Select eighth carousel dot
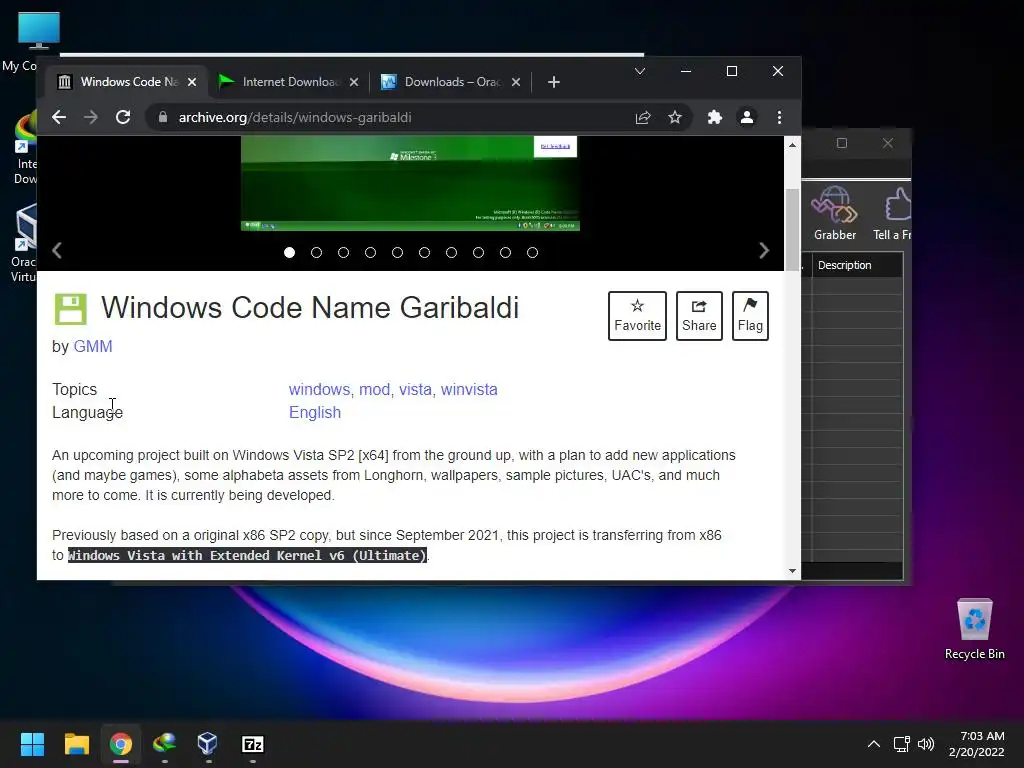 pos(479,253)
